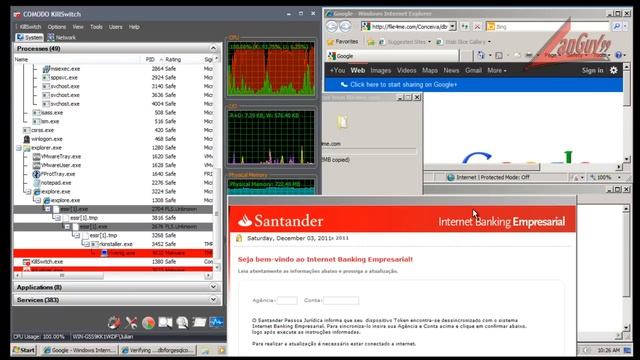
Task: Click the IE refresh icon beside address bar
Action: (x=465, y=27)
